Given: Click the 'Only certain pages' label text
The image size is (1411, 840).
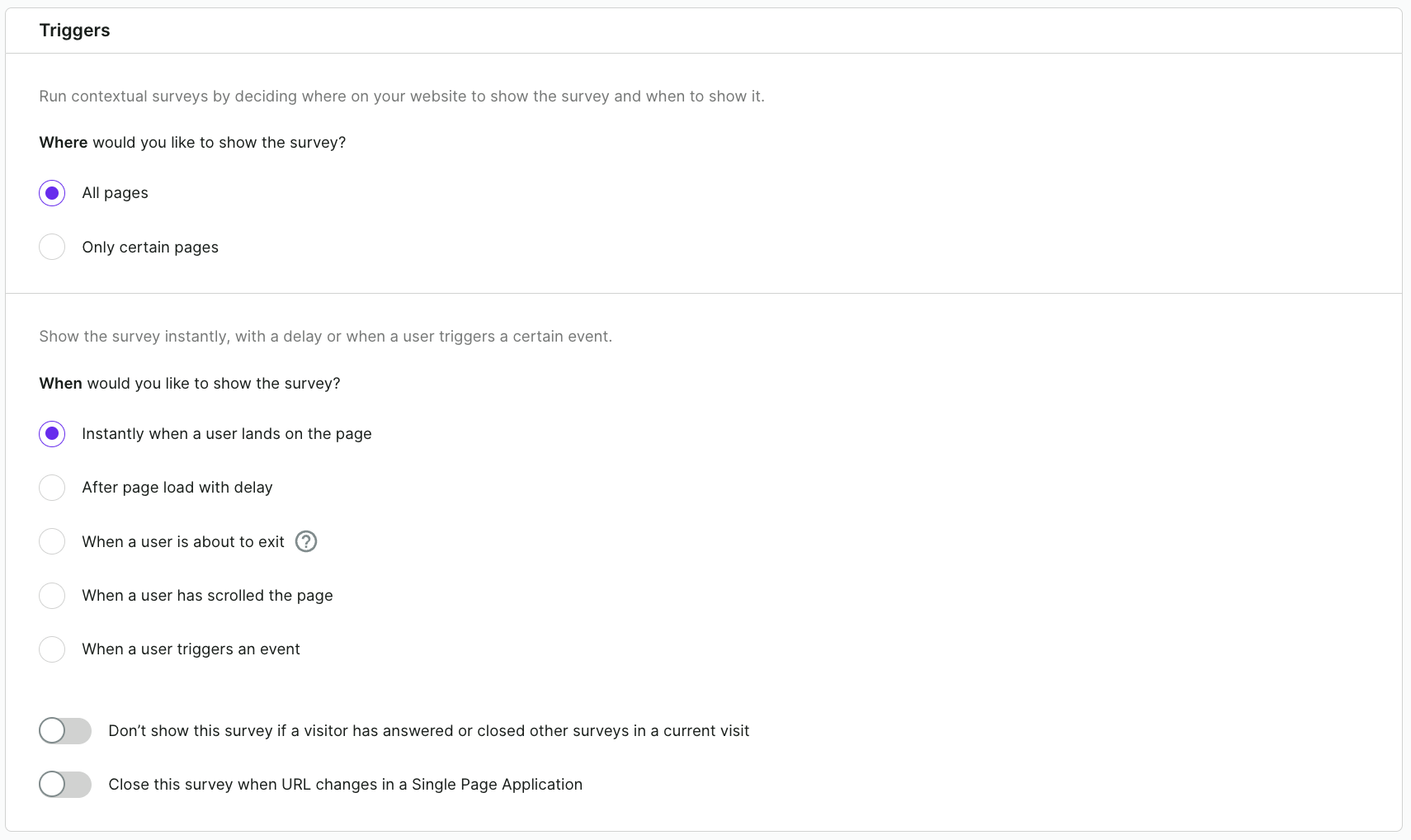Looking at the screenshot, I should 150,248.
